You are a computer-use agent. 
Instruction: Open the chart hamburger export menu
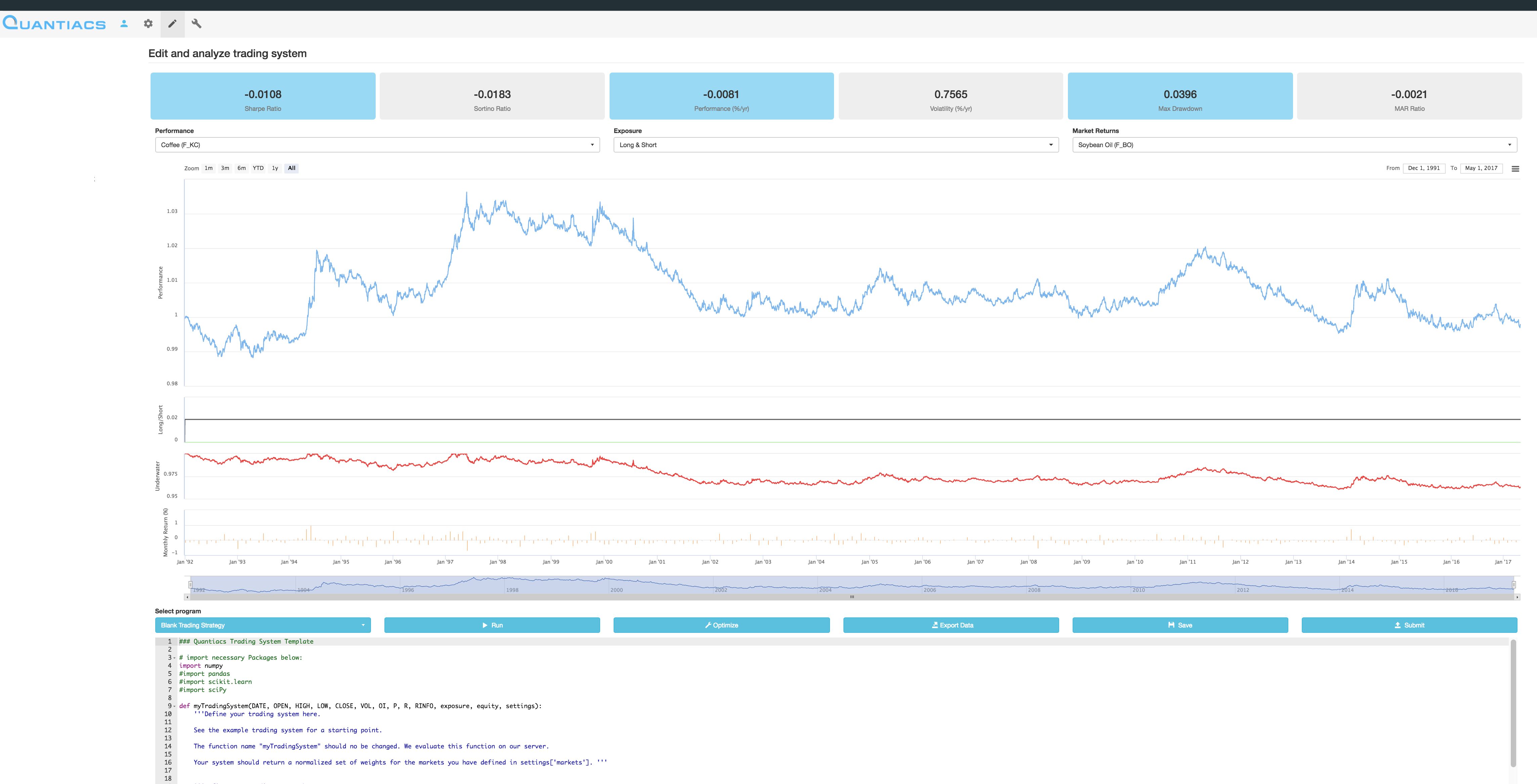coord(1515,168)
